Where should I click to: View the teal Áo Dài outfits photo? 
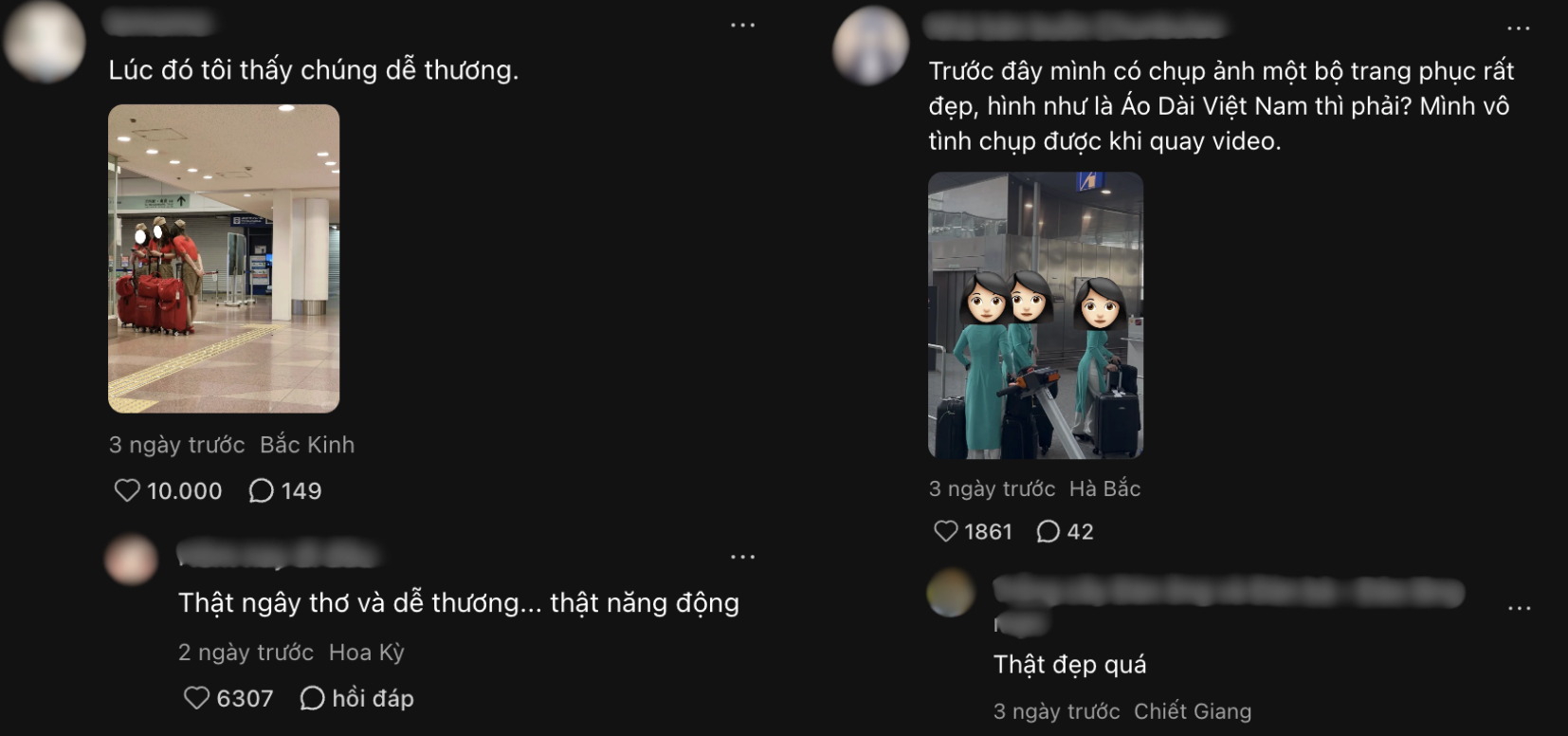click(x=1035, y=315)
